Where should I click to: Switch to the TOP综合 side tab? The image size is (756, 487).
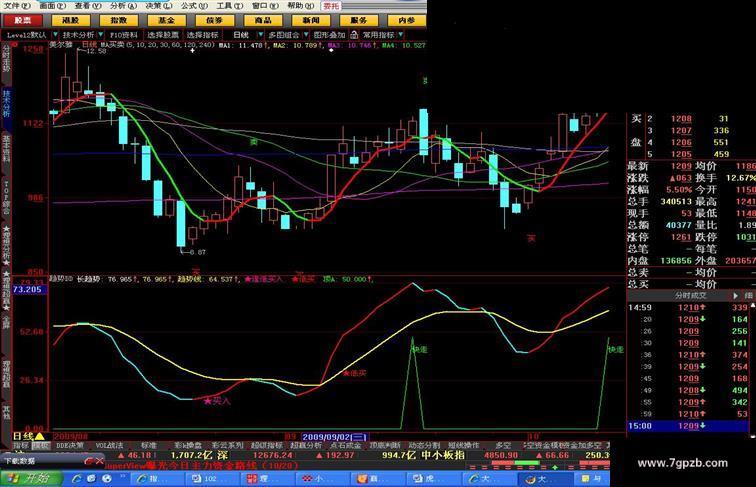(x=6, y=197)
